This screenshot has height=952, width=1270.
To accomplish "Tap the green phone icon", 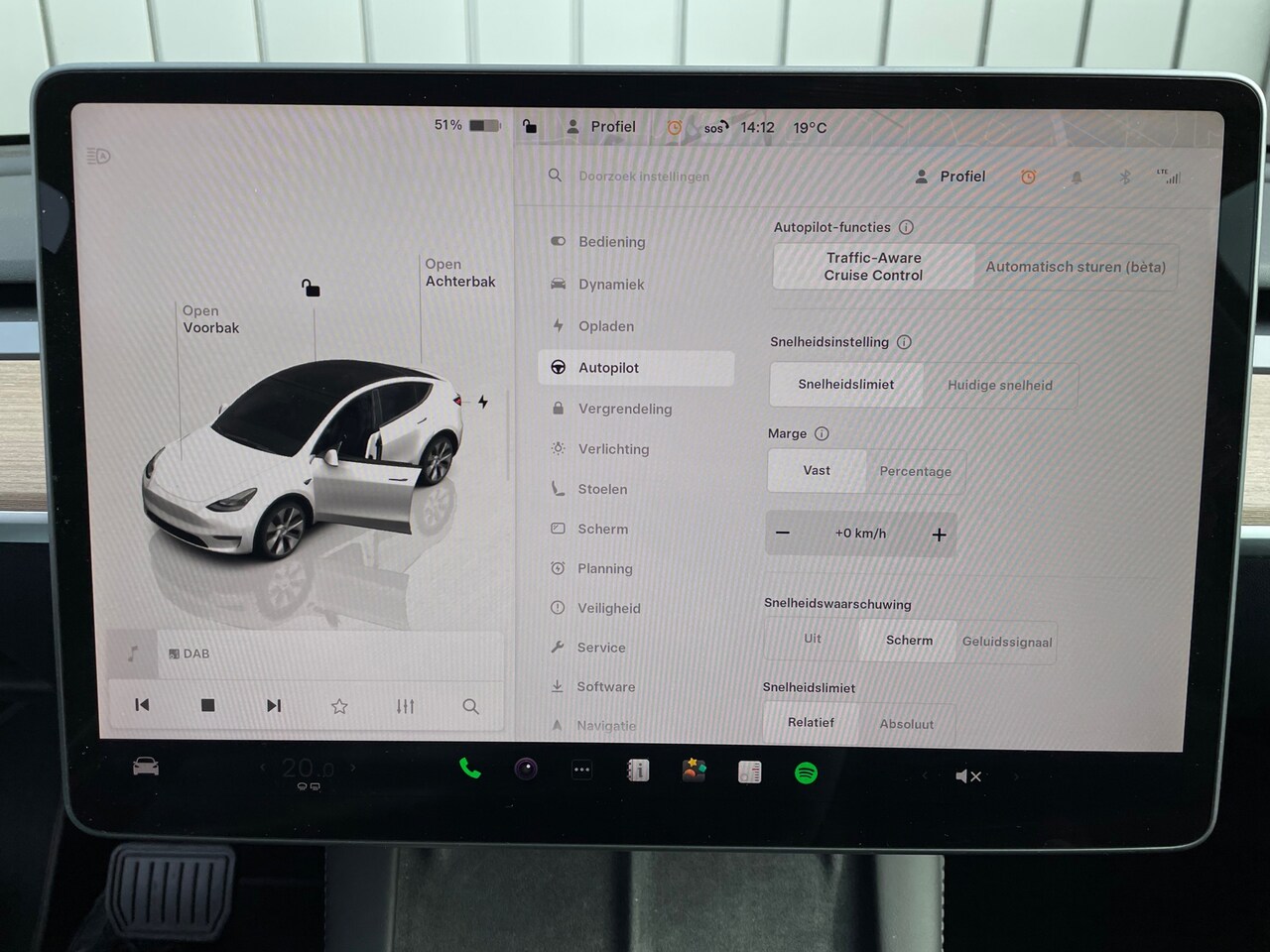I will click(470, 769).
